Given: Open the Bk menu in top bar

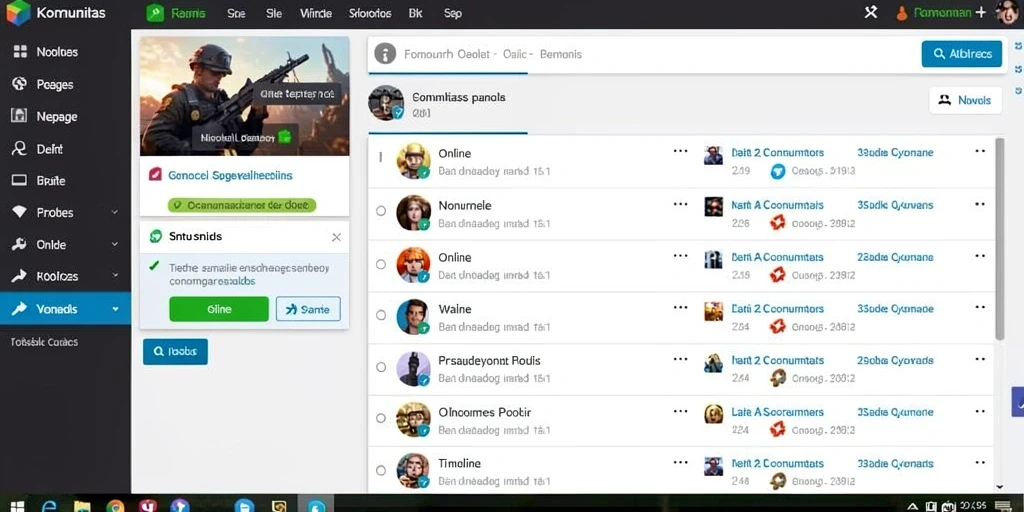Looking at the screenshot, I should coord(415,13).
